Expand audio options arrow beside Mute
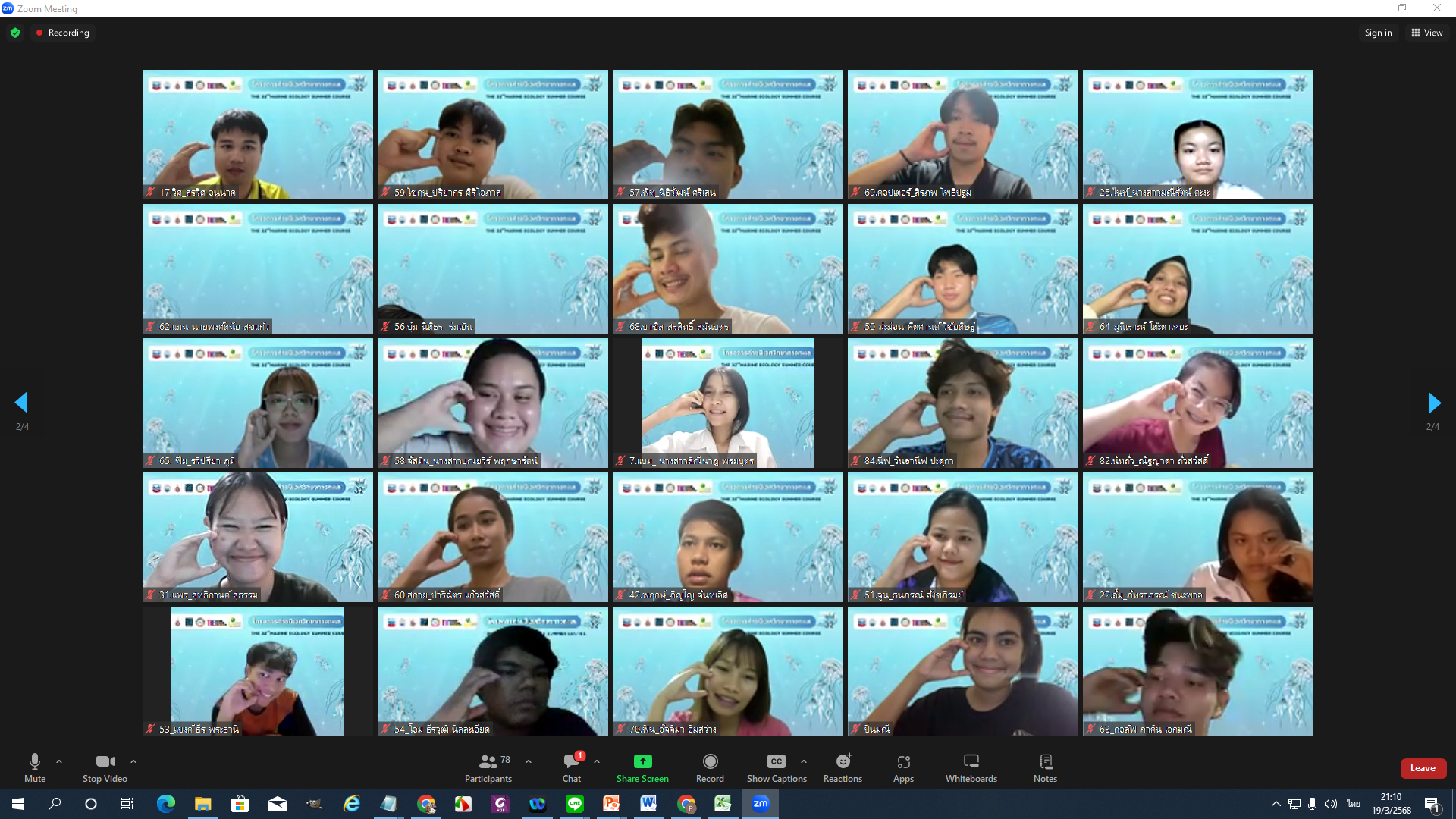The height and width of the screenshot is (819, 1456). (59, 761)
